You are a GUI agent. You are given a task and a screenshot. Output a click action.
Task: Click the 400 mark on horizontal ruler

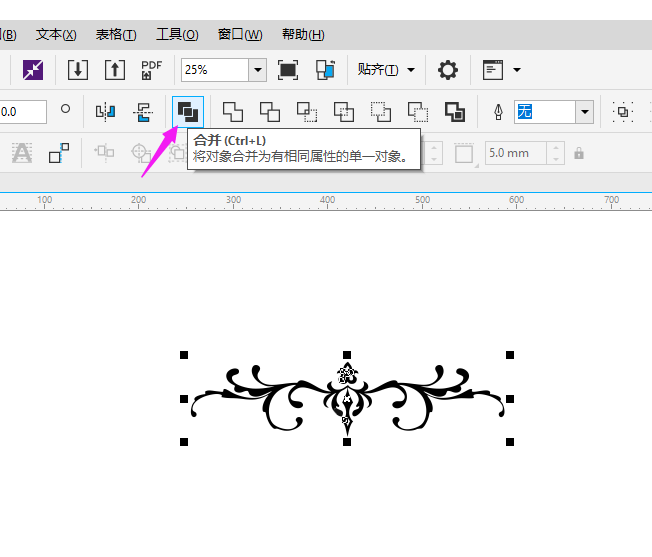point(327,200)
